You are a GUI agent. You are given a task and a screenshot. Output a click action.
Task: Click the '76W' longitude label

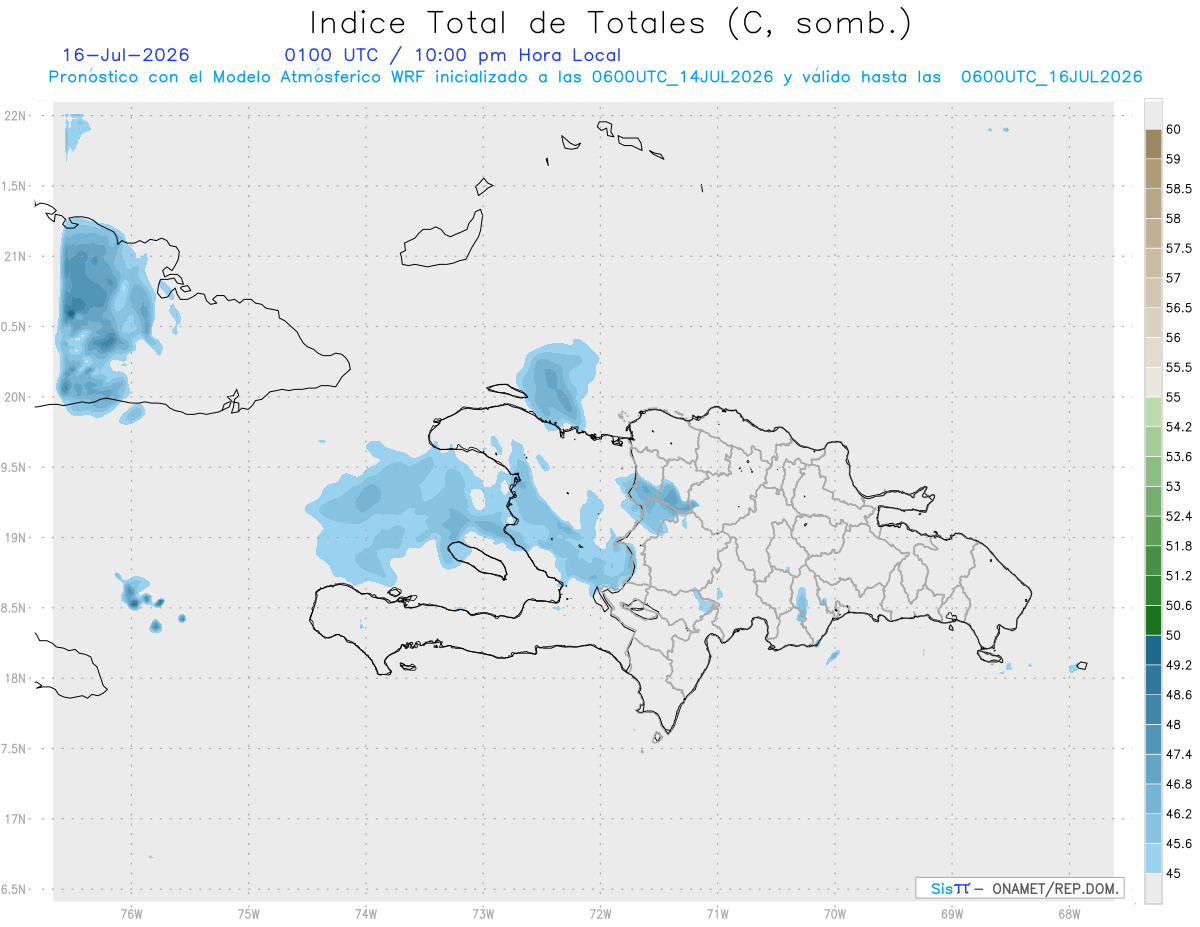131,913
